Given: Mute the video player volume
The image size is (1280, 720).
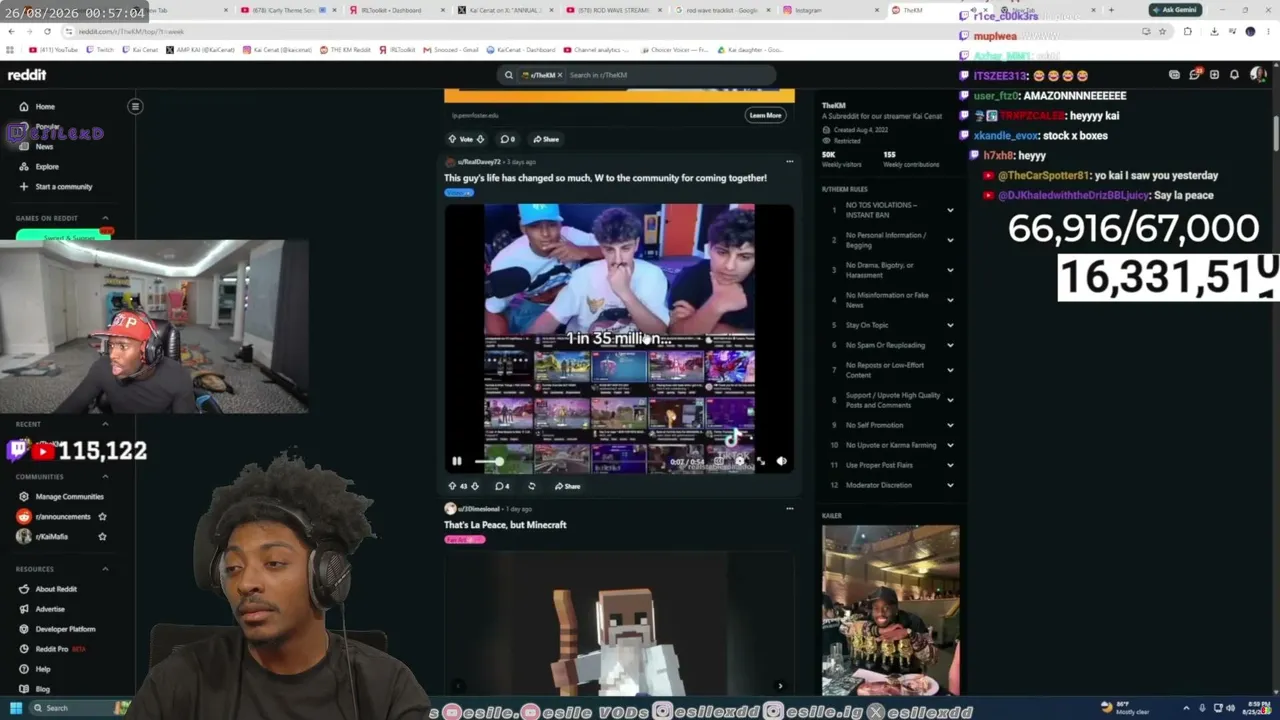Looking at the screenshot, I should click(x=782, y=461).
